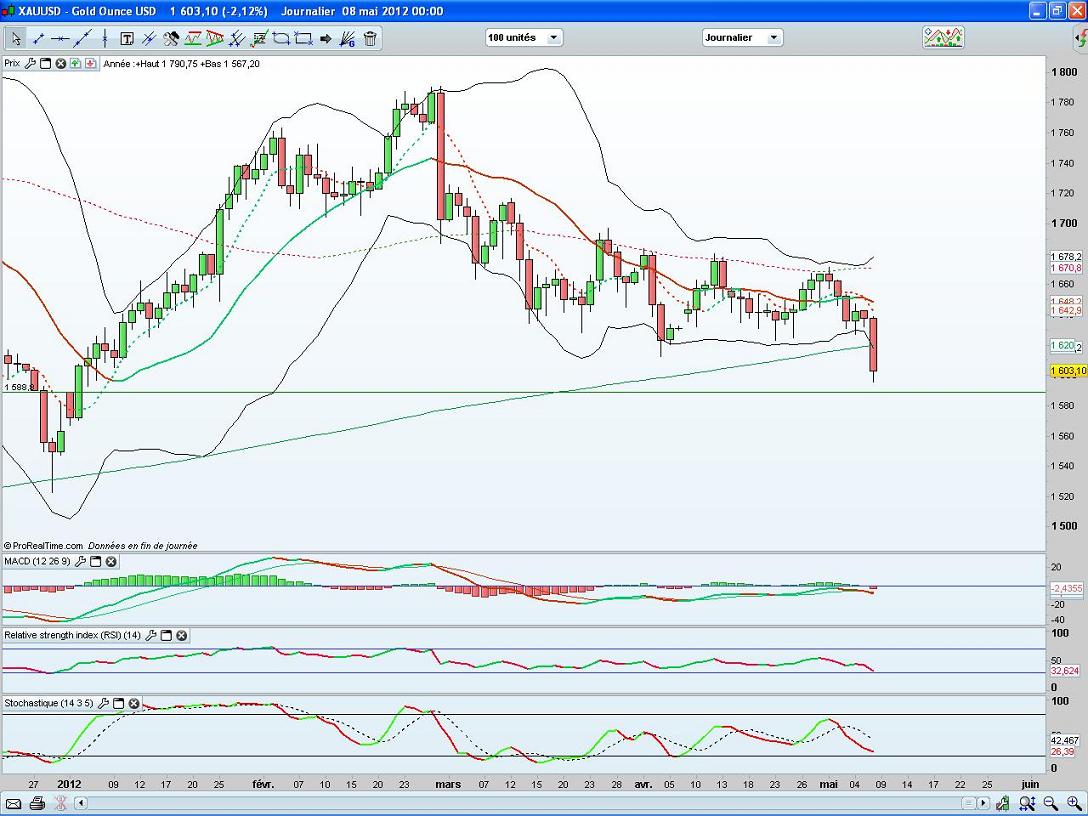
Task: Pick the rectangle drawing tool
Action: pos(303,39)
